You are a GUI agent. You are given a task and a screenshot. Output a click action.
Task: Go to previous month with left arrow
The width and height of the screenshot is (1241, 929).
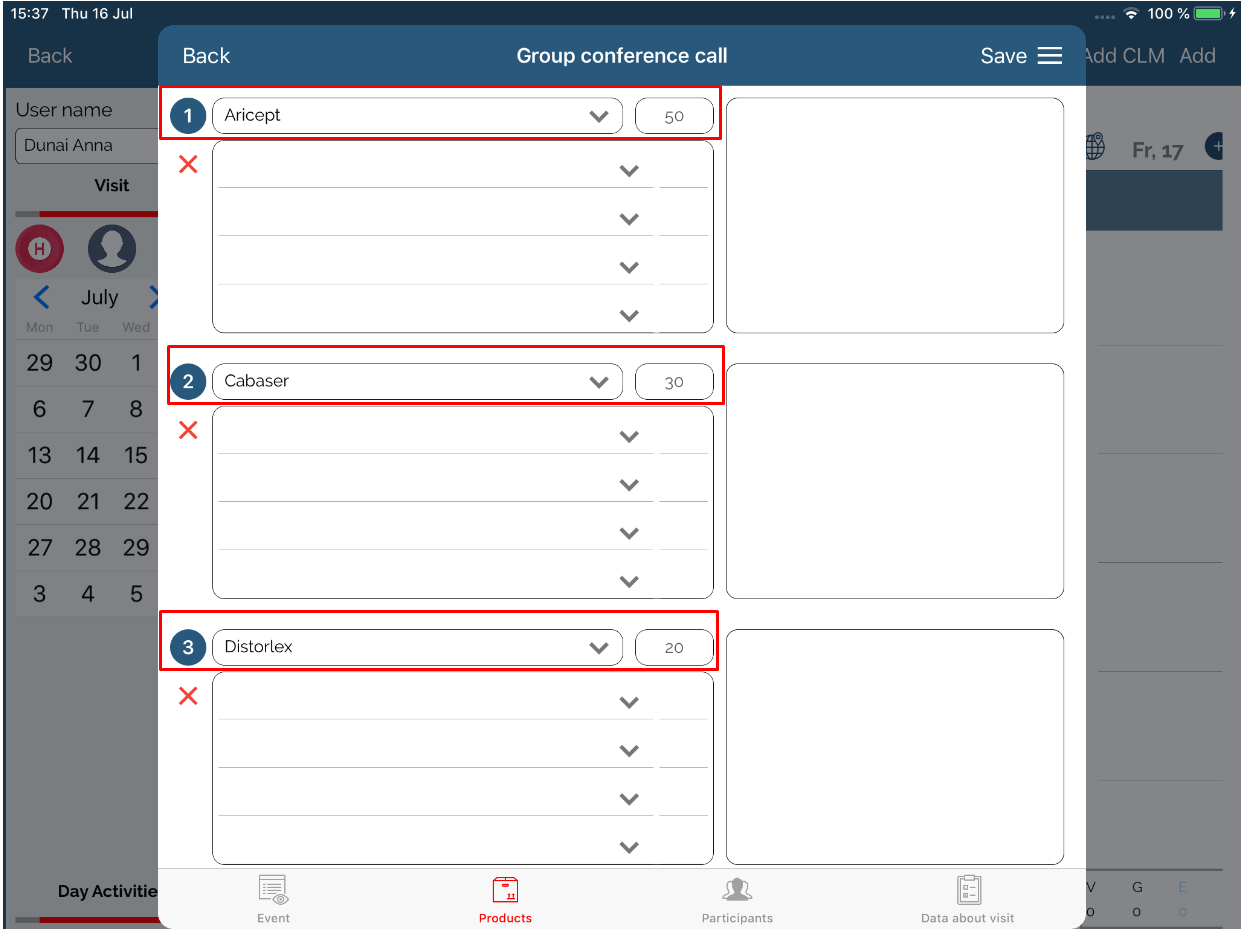click(x=41, y=297)
